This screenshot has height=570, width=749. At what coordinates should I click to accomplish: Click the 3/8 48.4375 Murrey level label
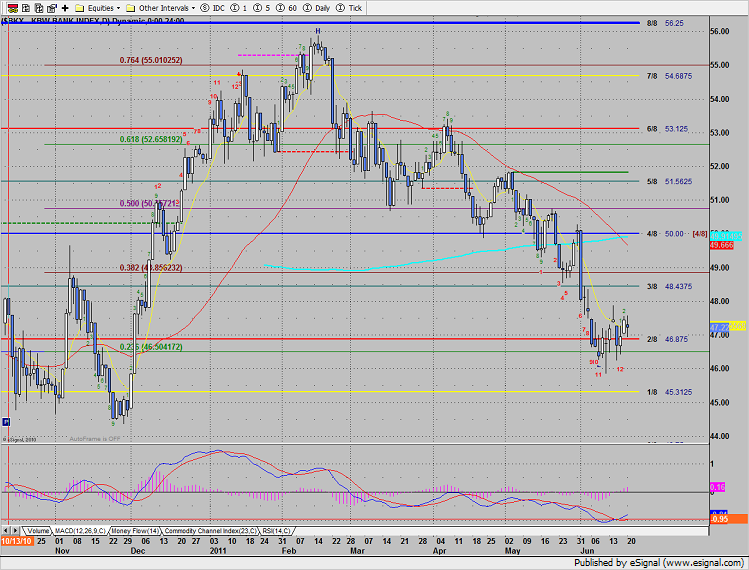pos(669,286)
